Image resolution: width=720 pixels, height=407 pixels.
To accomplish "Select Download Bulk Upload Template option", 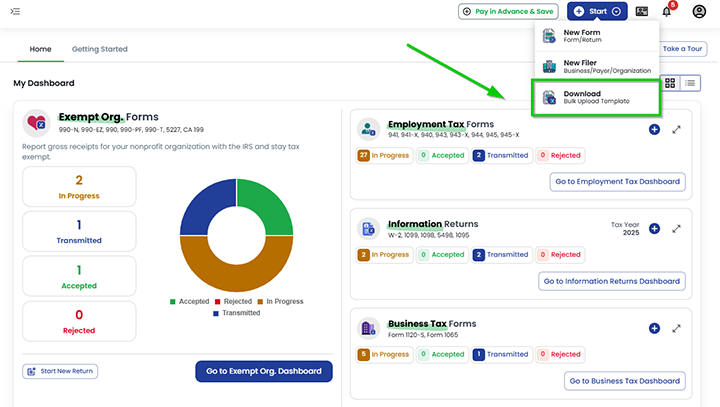I will [x=596, y=97].
